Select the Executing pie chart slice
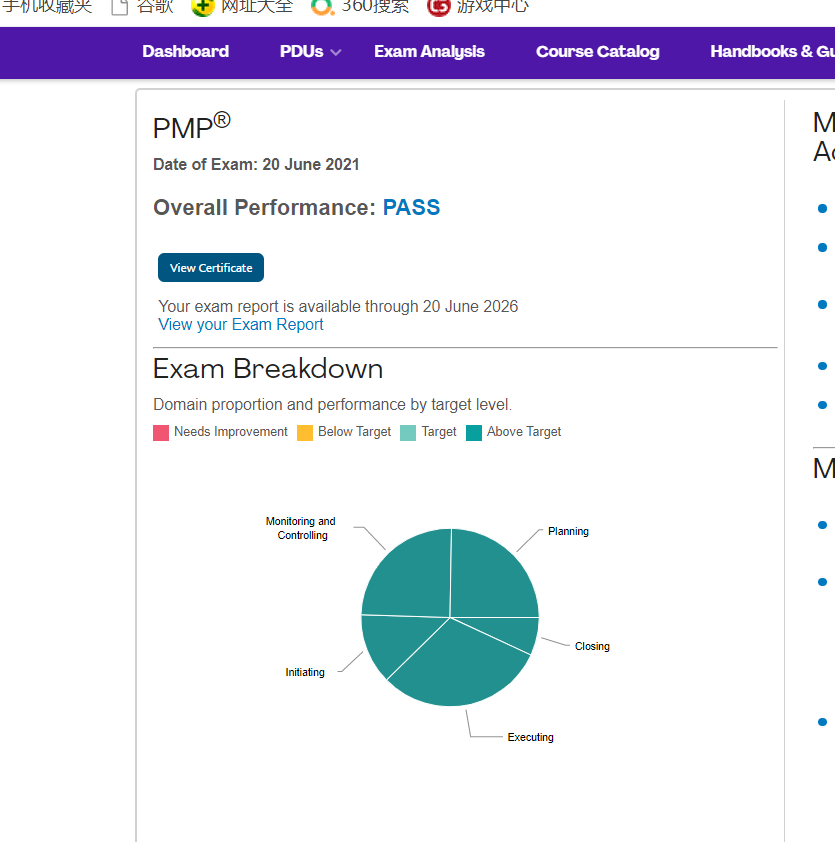 pos(455,665)
